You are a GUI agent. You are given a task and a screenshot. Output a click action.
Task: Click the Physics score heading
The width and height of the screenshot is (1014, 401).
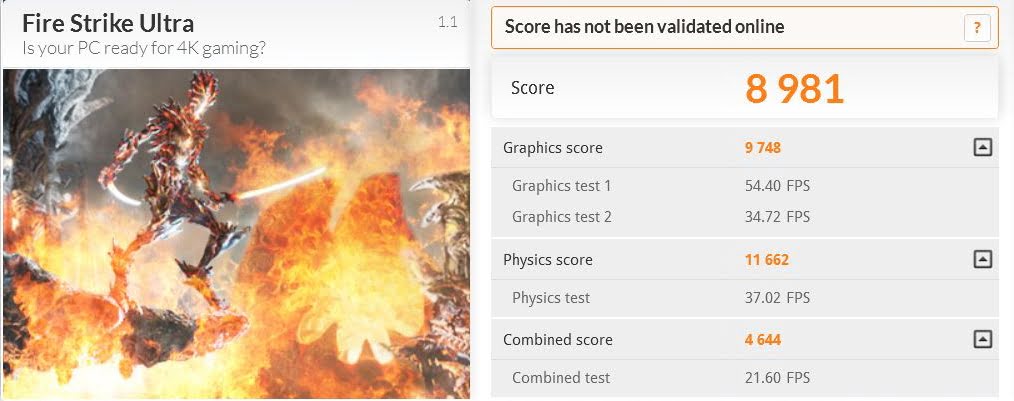(547, 260)
